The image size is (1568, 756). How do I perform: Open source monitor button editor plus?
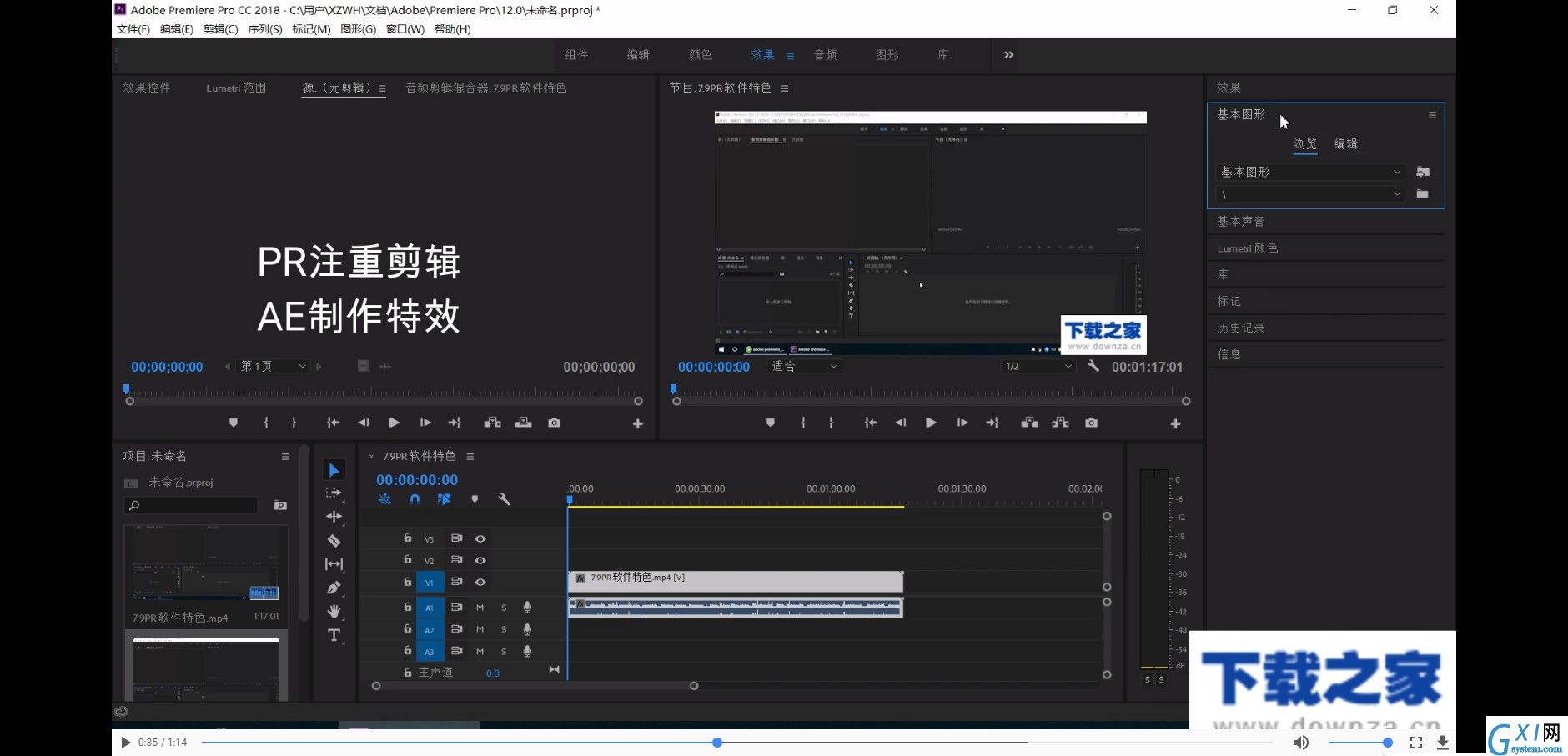[x=637, y=423]
